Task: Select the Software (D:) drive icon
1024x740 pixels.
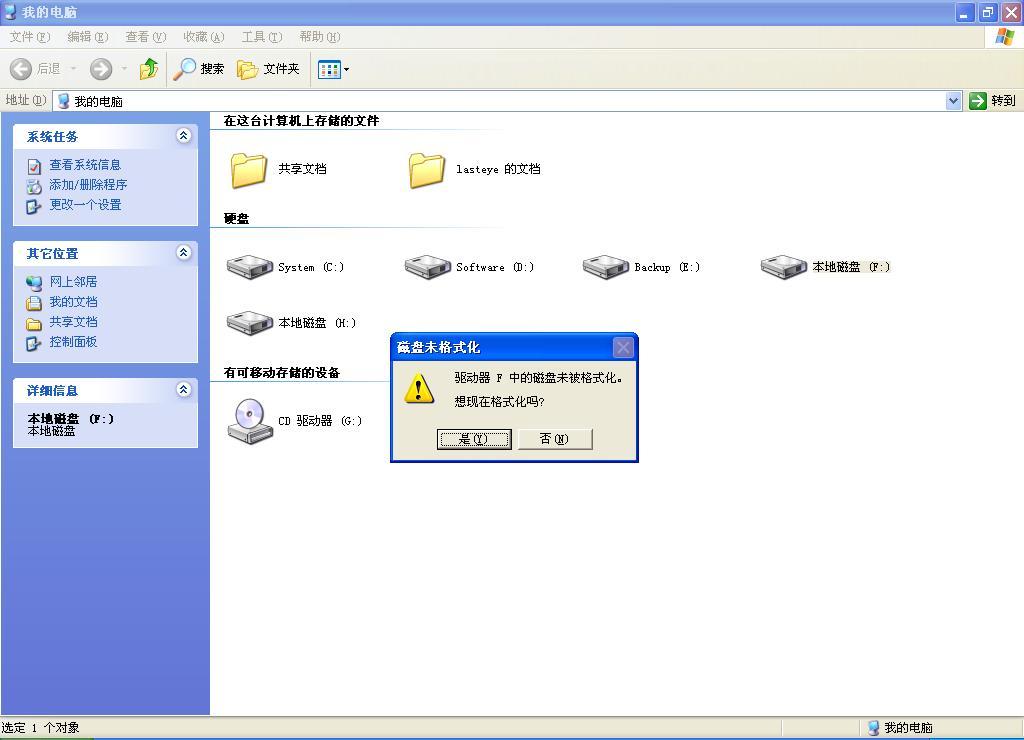Action: pos(428,267)
